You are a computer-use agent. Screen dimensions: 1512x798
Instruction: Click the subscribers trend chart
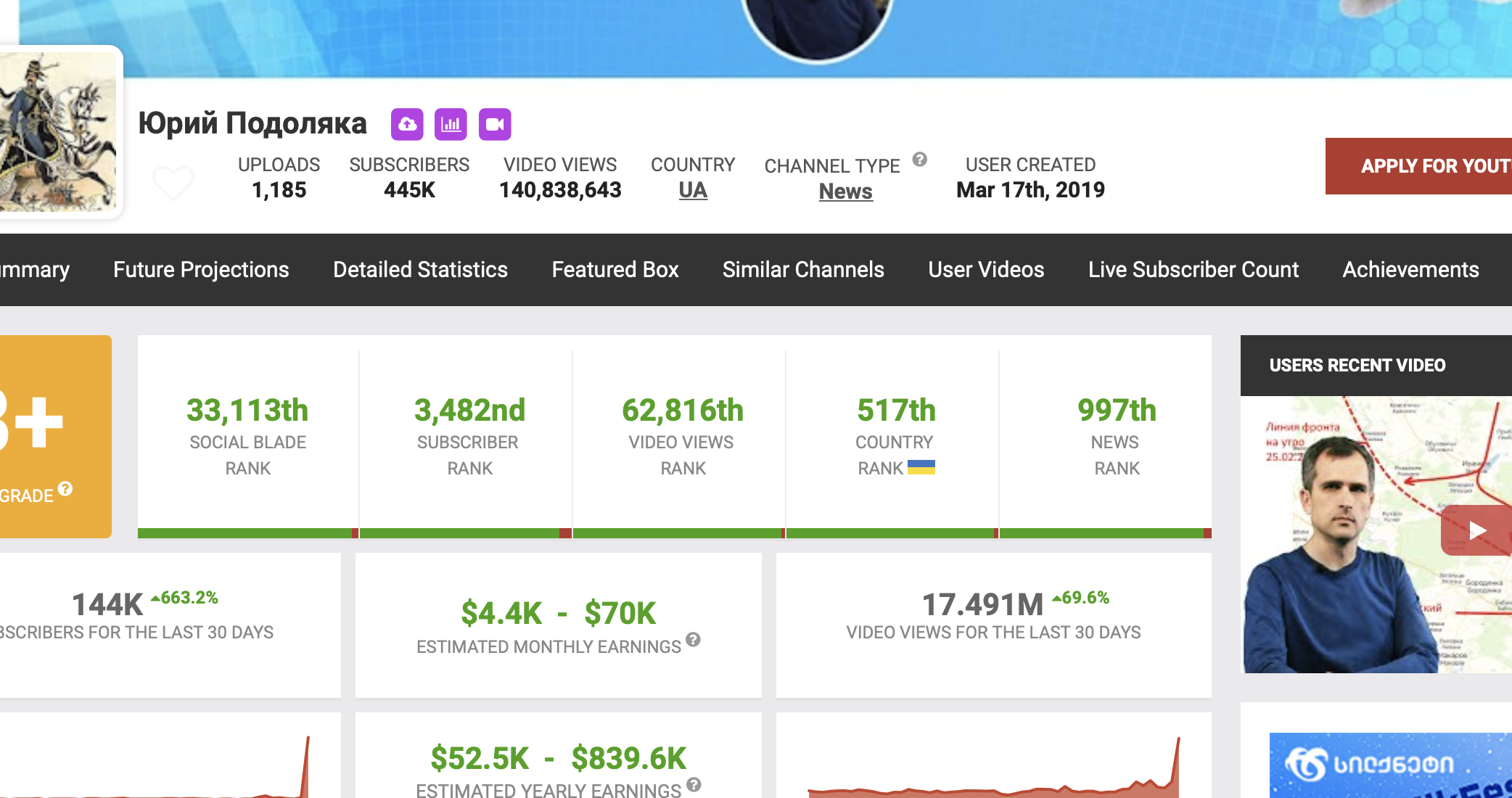tap(156, 768)
